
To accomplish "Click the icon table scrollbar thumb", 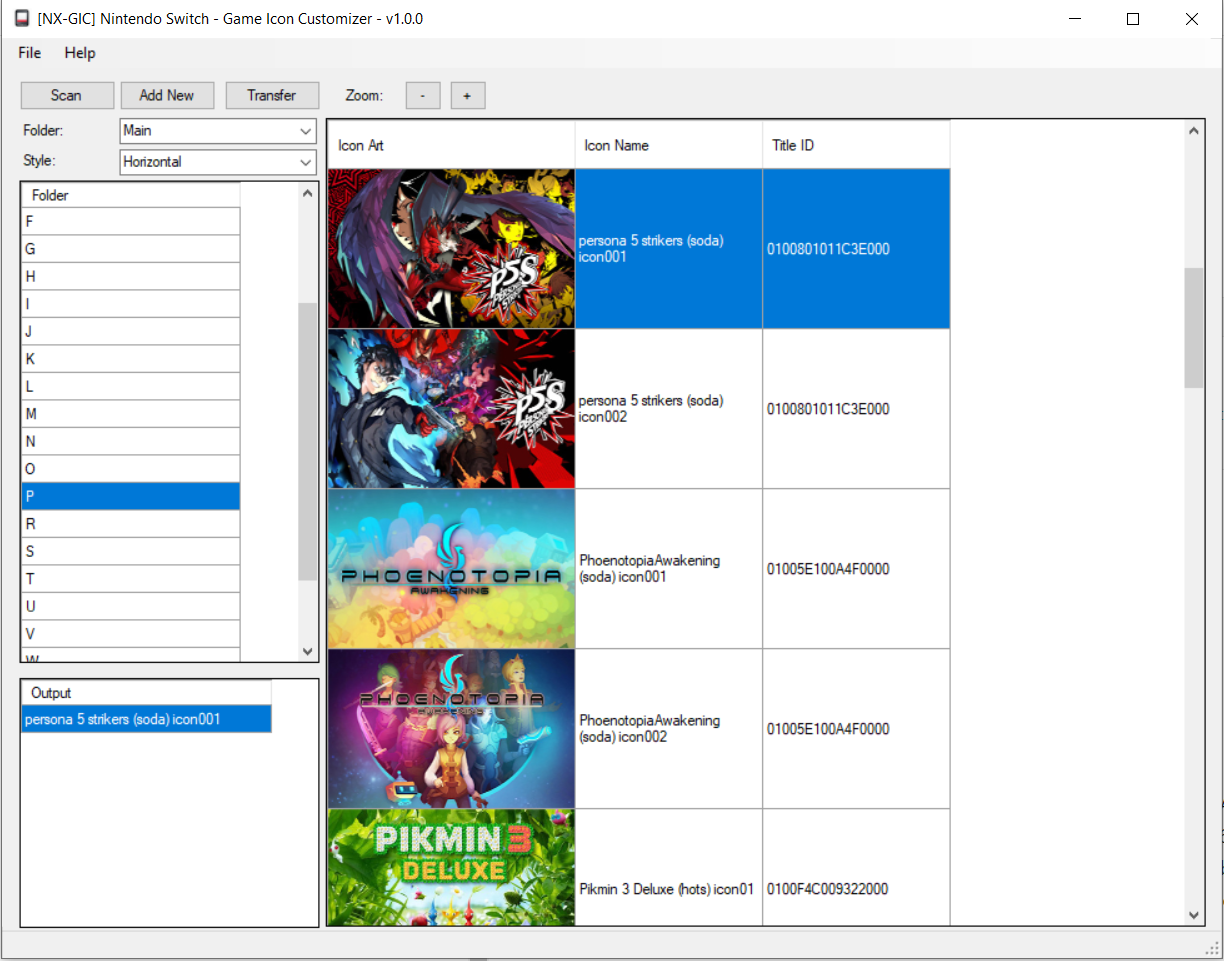I will click(x=1194, y=328).
